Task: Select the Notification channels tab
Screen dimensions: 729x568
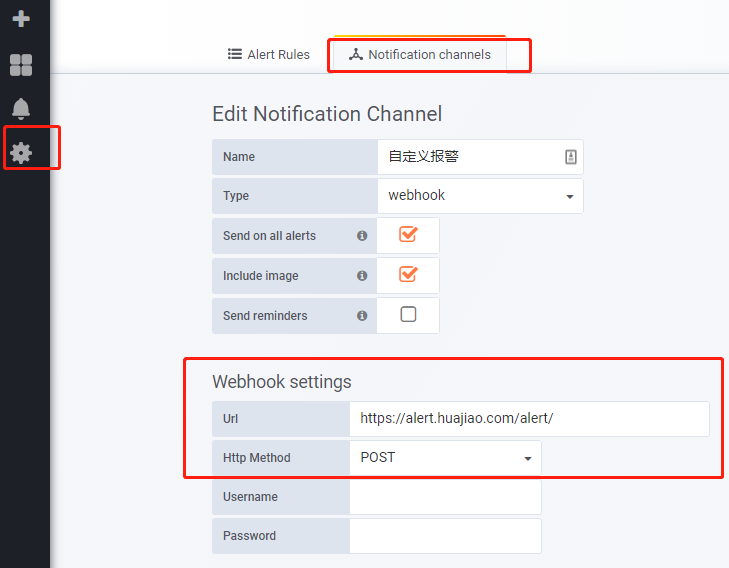Action: (419, 54)
